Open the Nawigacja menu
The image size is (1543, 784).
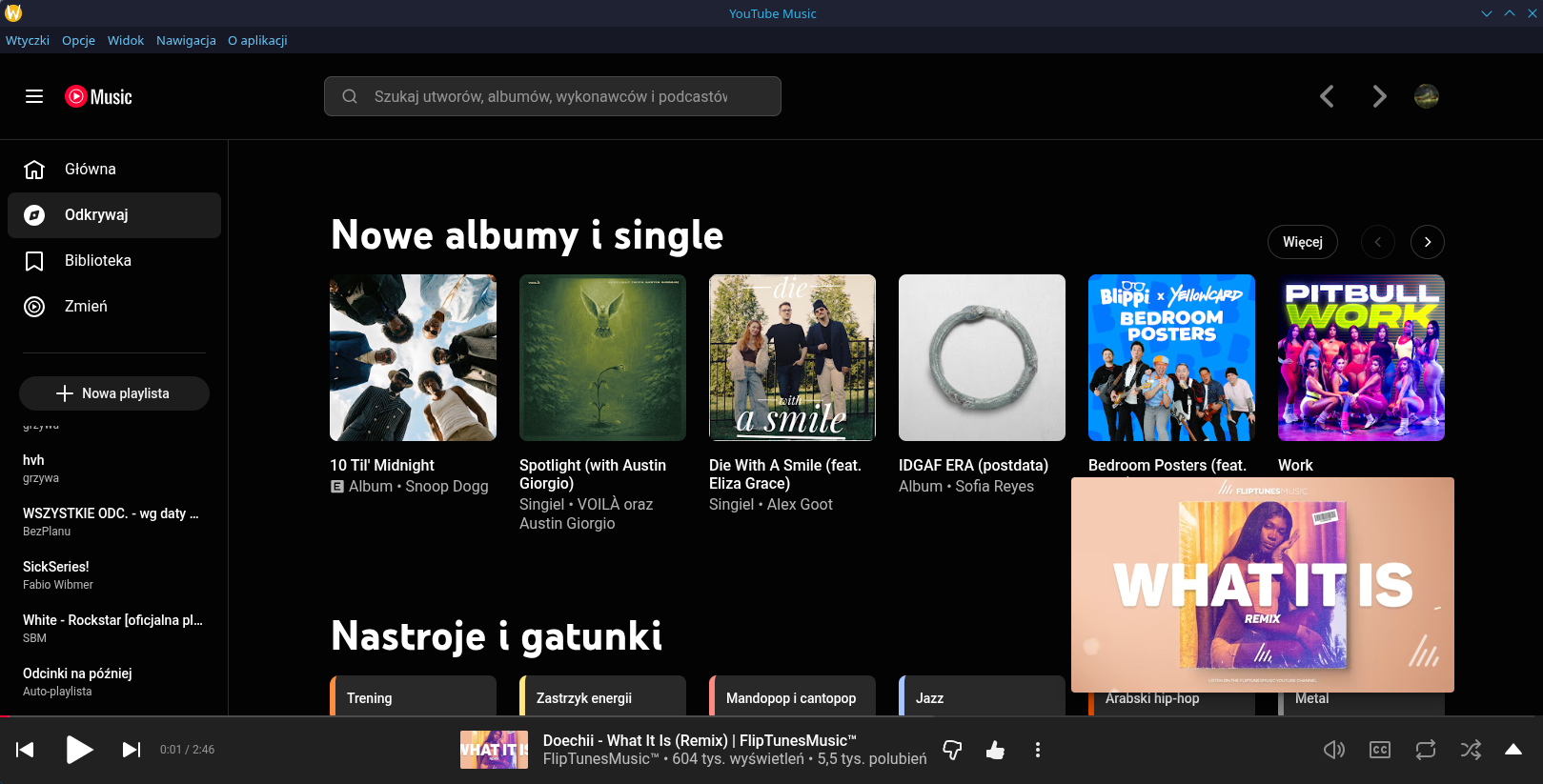coord(186,40)
